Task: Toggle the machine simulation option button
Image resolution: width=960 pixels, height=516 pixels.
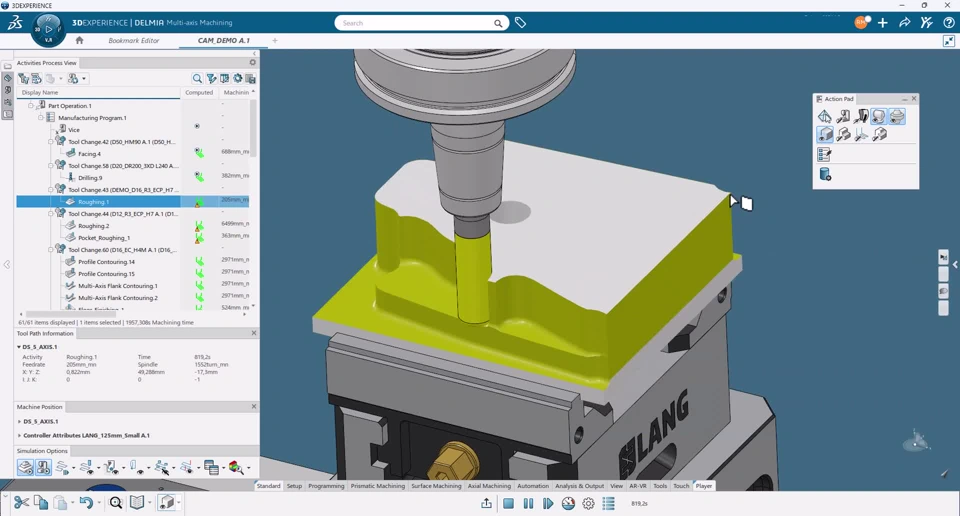Action: point(43,468)
